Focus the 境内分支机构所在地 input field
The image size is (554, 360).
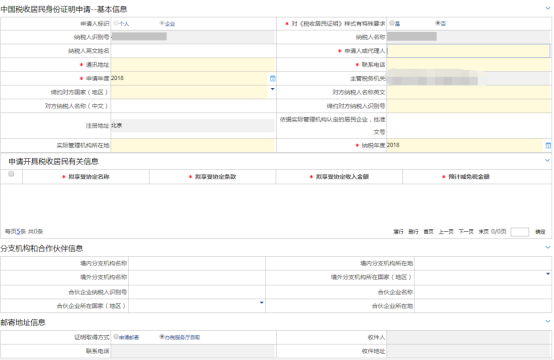[x=483, y=263]
